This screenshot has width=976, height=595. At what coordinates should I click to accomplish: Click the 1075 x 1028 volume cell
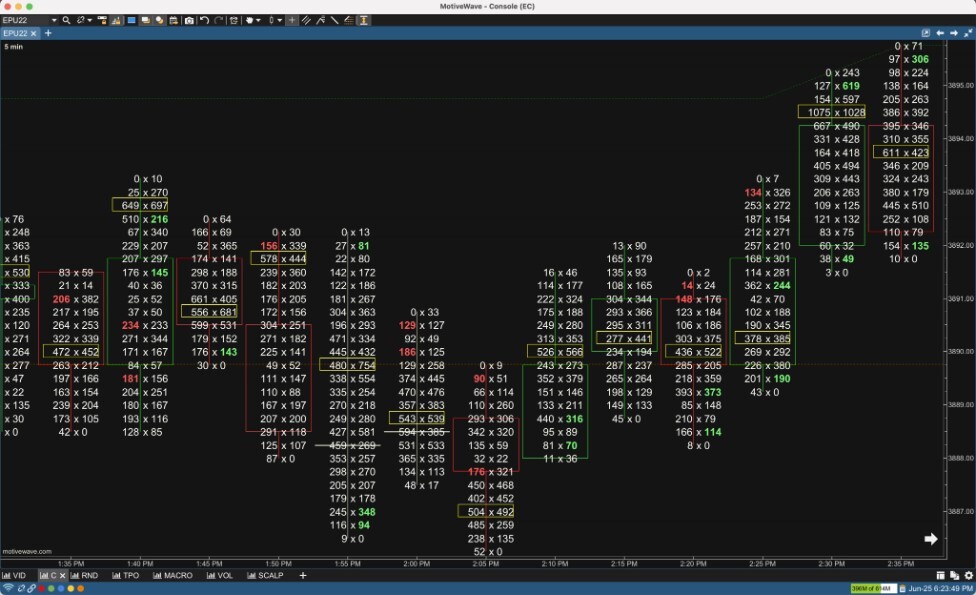click(832, 113)
